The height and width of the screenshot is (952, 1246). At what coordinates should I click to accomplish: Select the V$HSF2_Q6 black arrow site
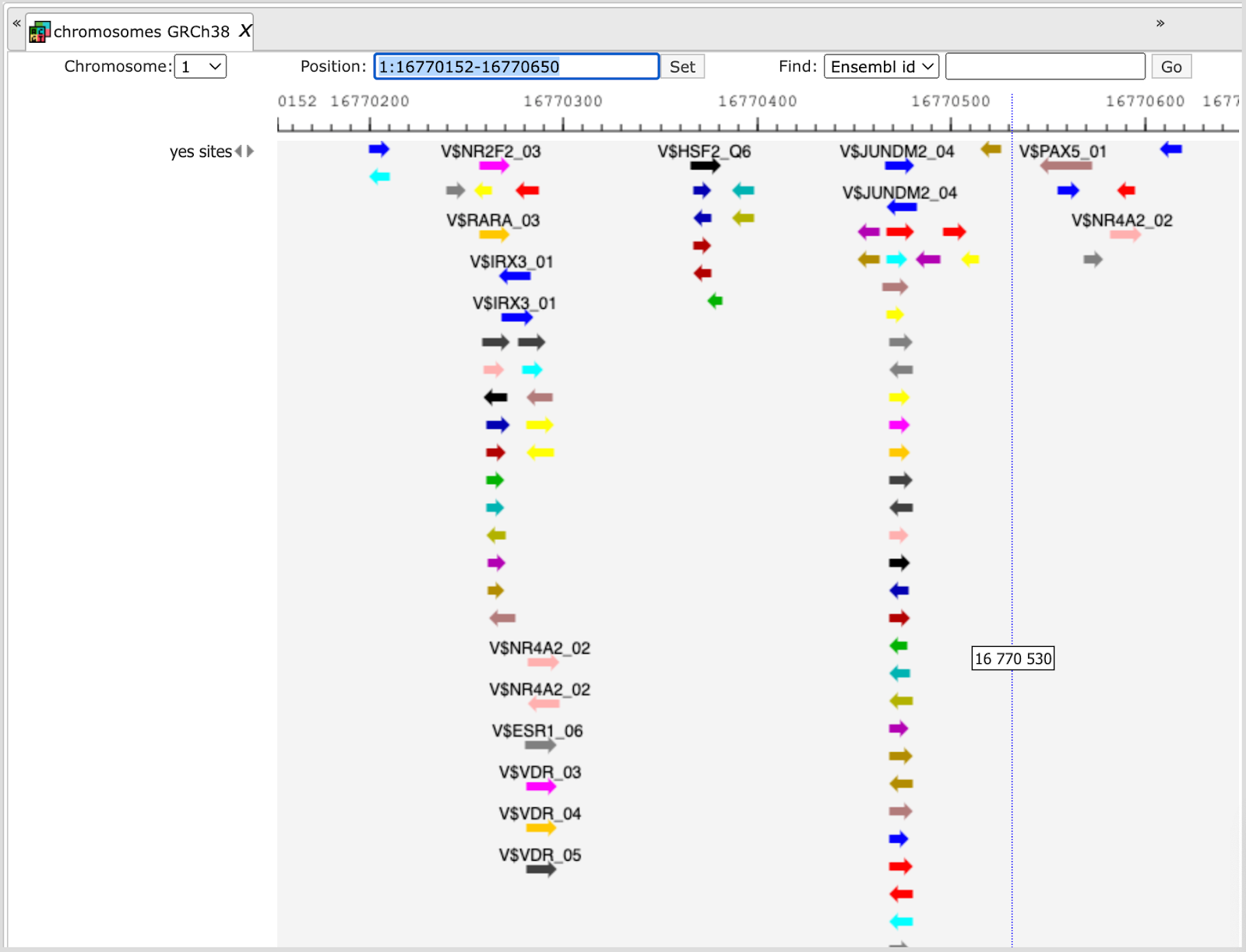705,166
